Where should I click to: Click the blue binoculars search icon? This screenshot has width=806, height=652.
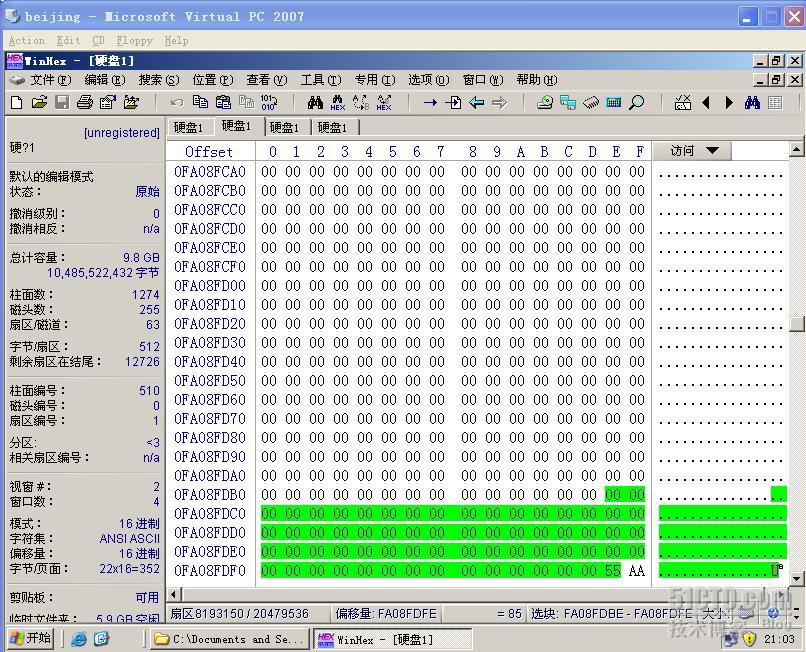752,102
